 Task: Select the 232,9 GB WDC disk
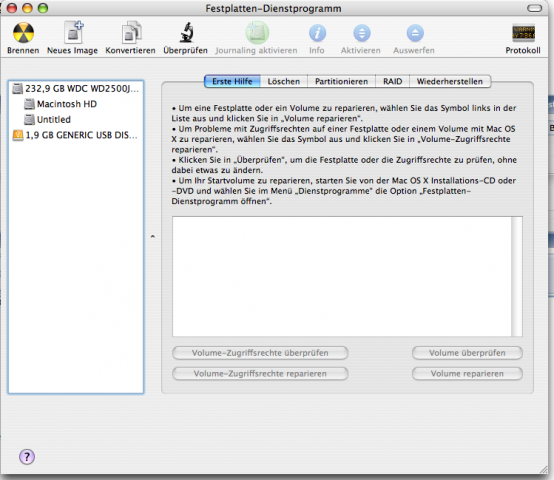(x=76, y=88)
